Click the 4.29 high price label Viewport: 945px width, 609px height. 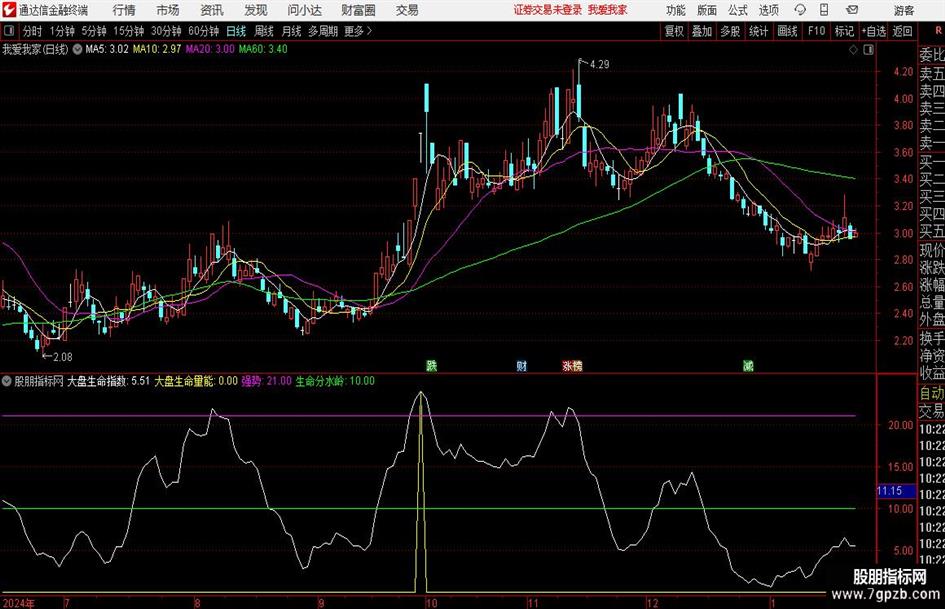pos(599,65)
